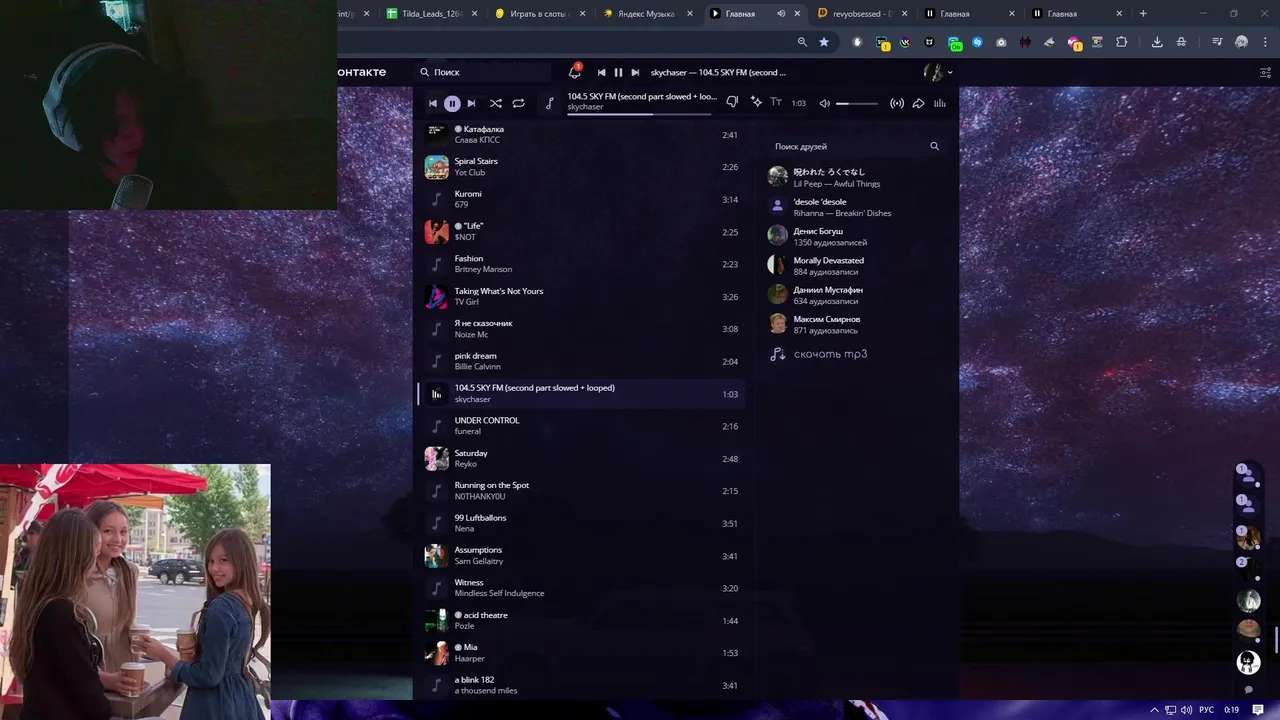The image size is (1280, 720).
Task: Click the 'Saturday' by Reyko cover thumbnail
Action: pos(436,458)
